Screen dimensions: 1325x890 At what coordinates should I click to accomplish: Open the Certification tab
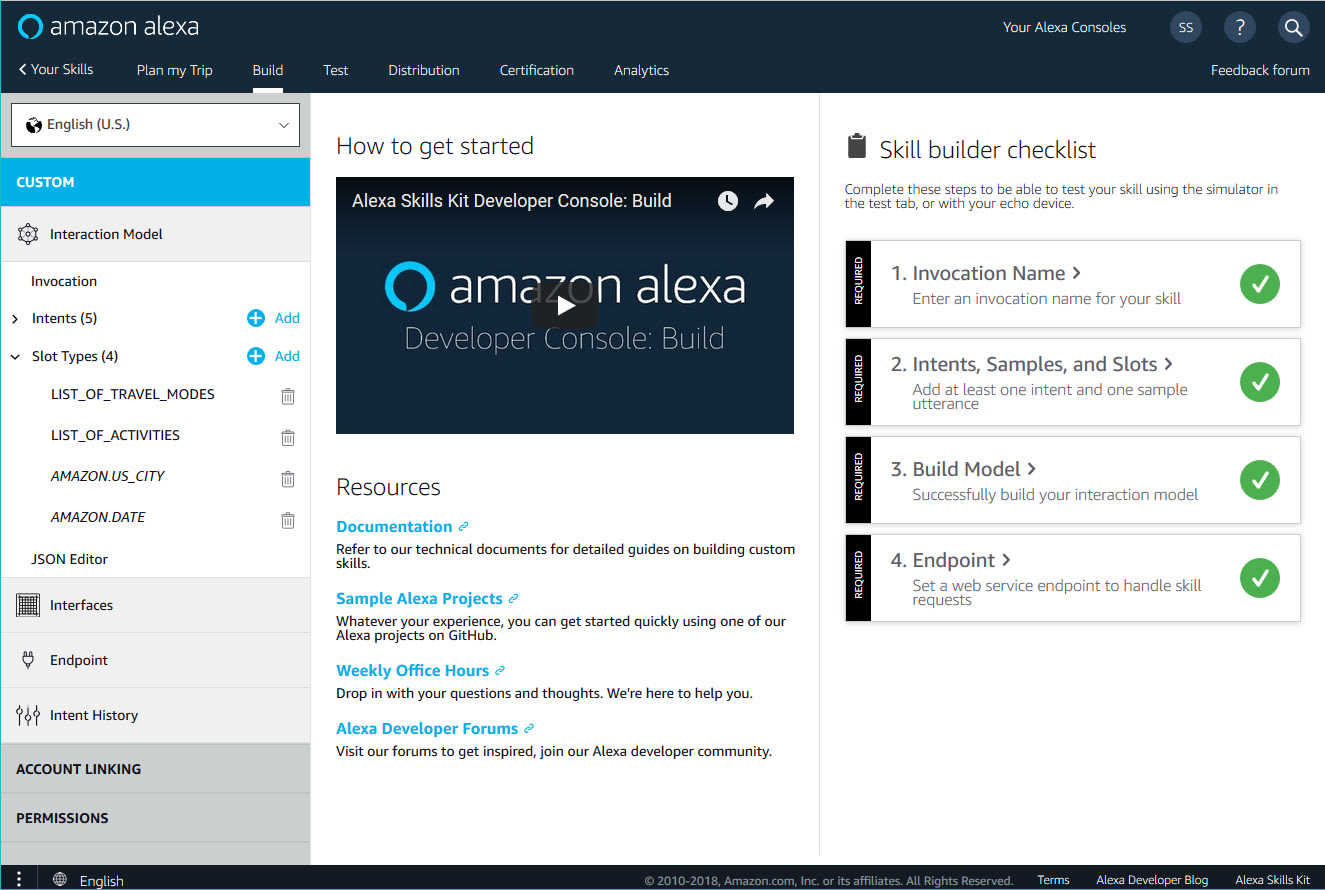click(537, 70)
